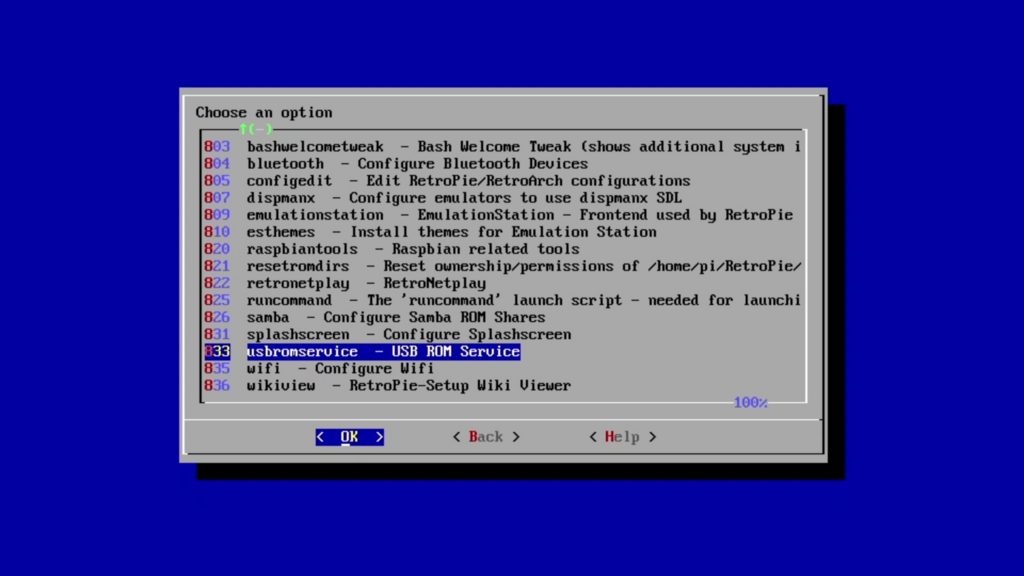Viewport: 1024px width, 576px height.
Task: Click the 807 item number
Action: tap(217, 198)
